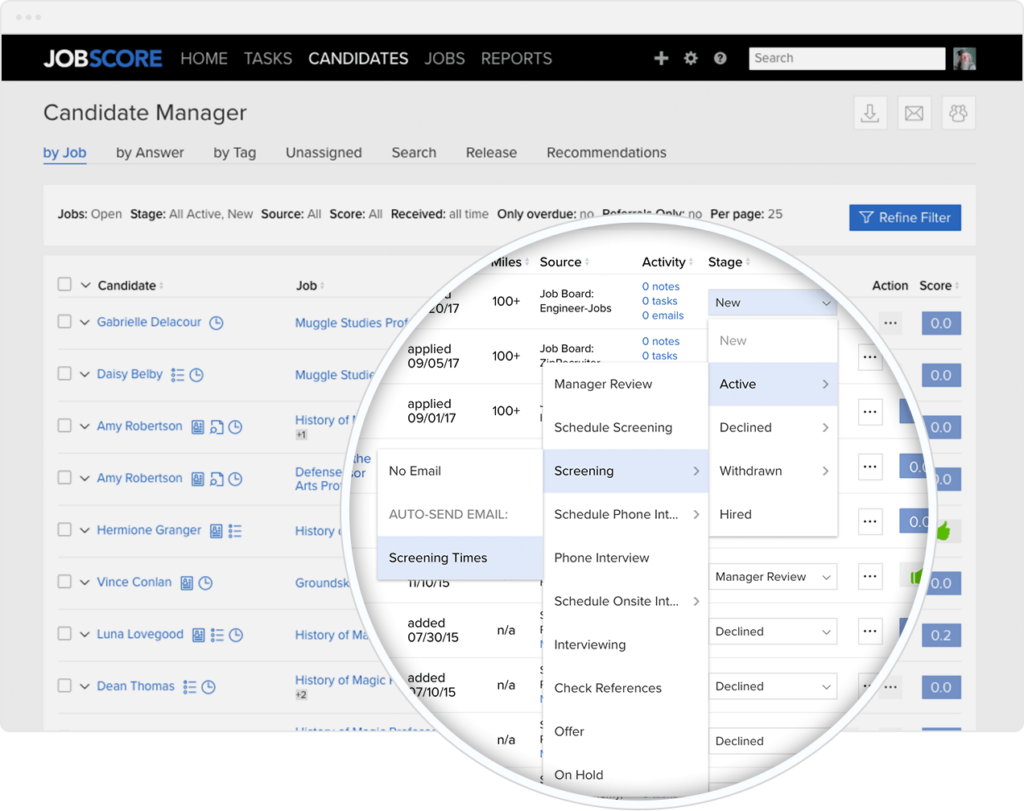The width and height of the screenshot is (1024, 811).
Task: Open settings via the gear icon
Action: click(690, 58)
